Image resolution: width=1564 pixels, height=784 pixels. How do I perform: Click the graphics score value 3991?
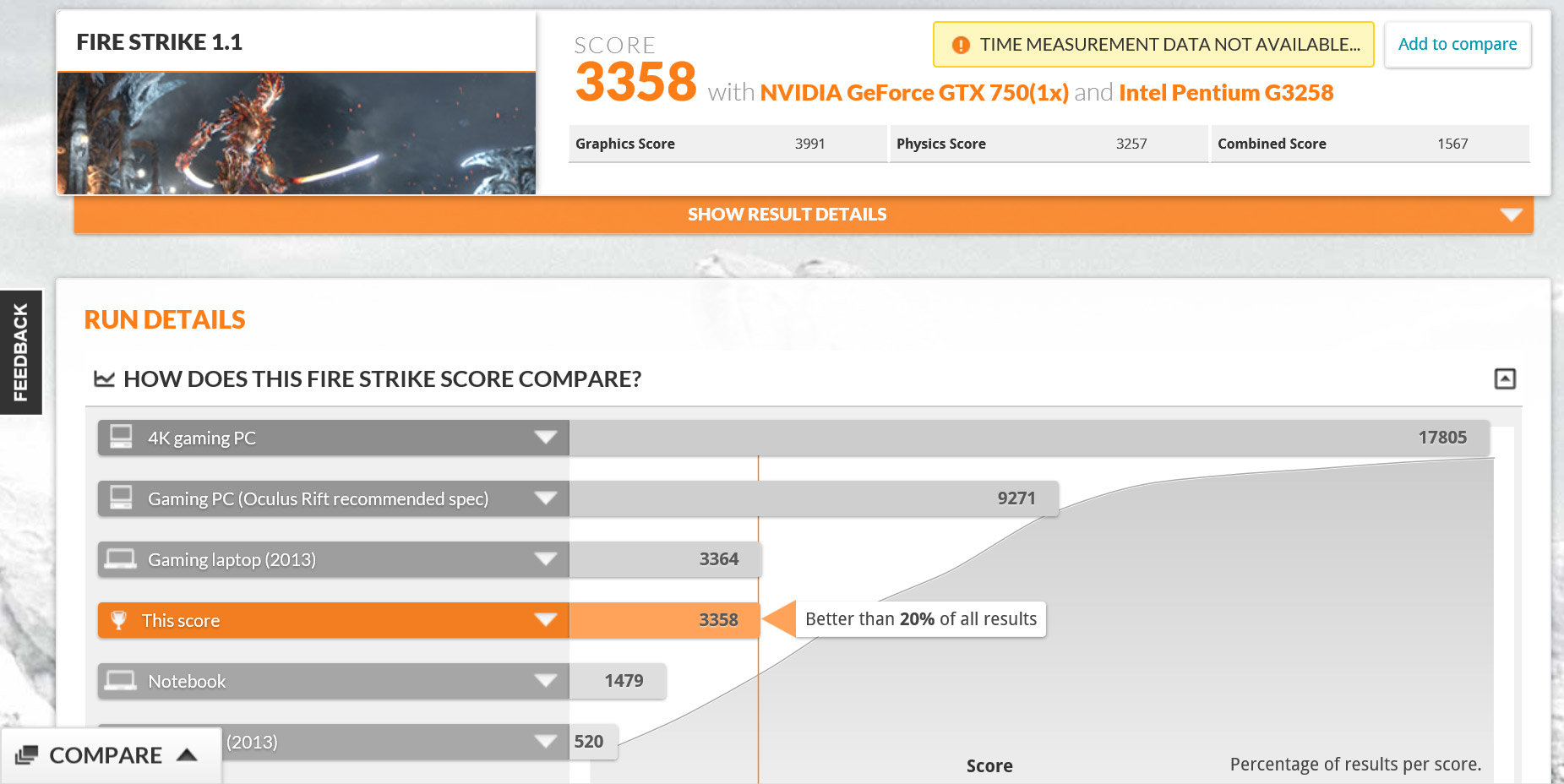809,144
